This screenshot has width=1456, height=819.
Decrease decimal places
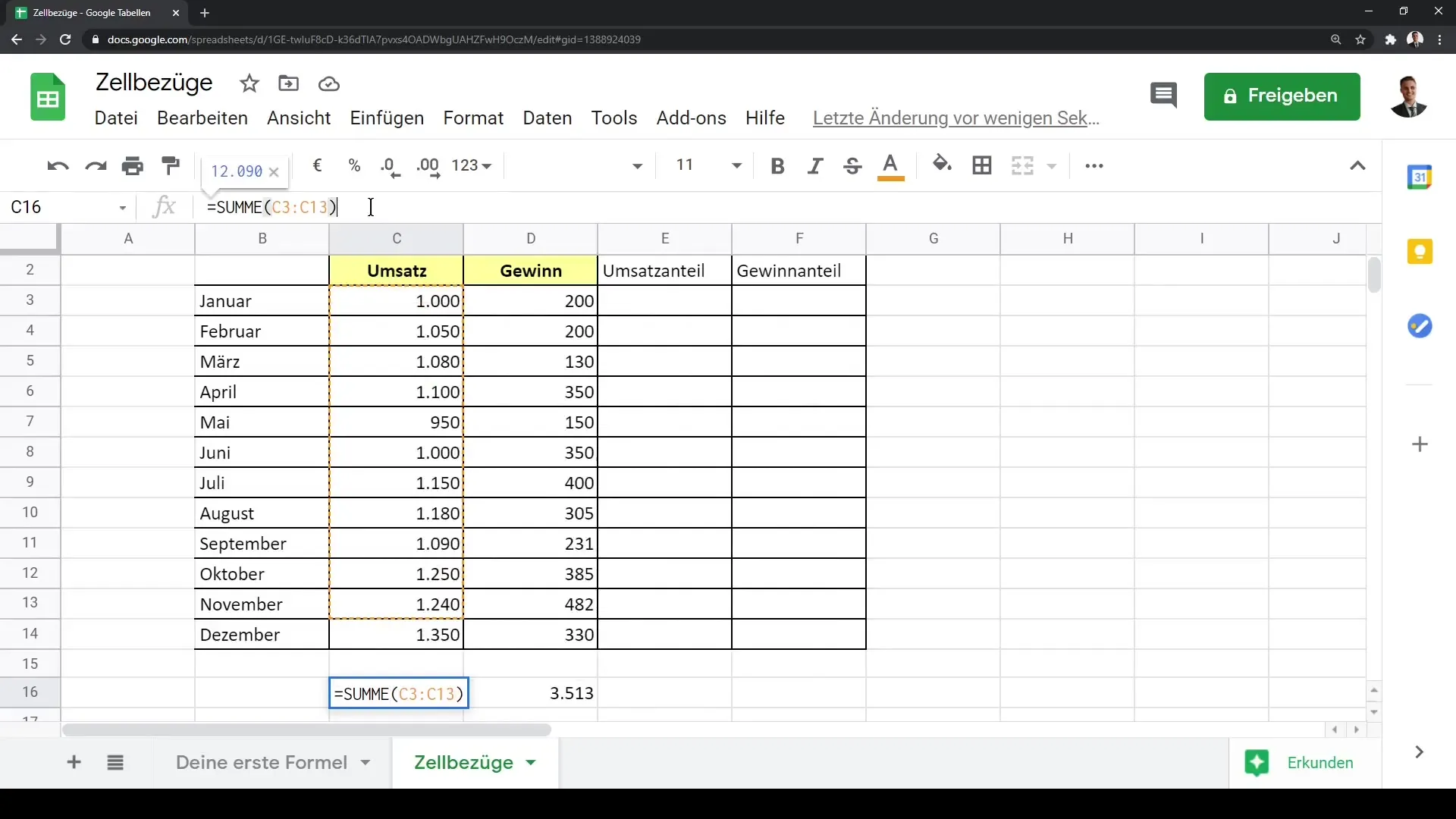[x=390, y=167]
